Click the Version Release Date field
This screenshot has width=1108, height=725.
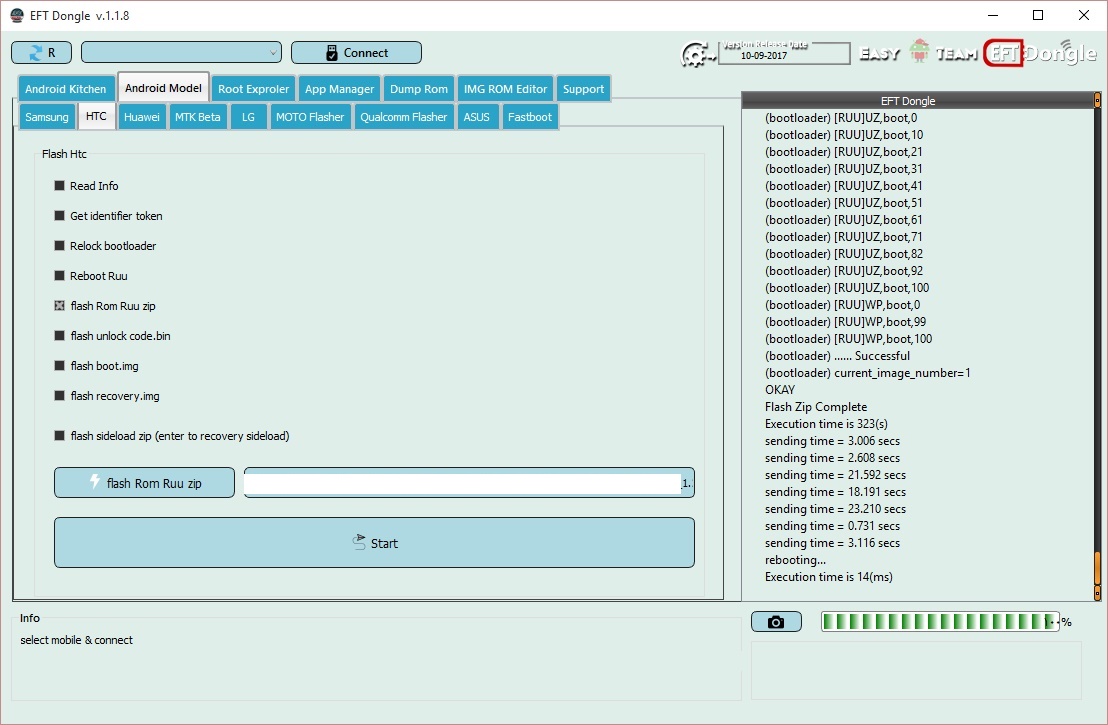[x=784, y=54]
